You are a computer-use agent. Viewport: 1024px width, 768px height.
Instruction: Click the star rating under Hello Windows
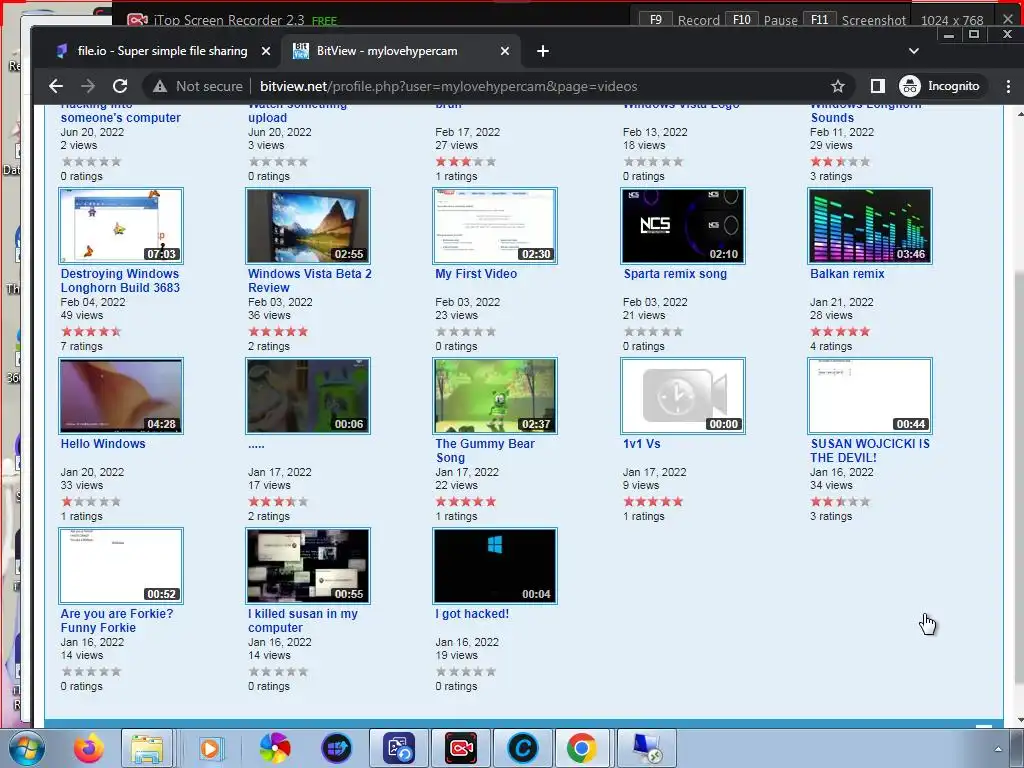(x=91, y=502)
